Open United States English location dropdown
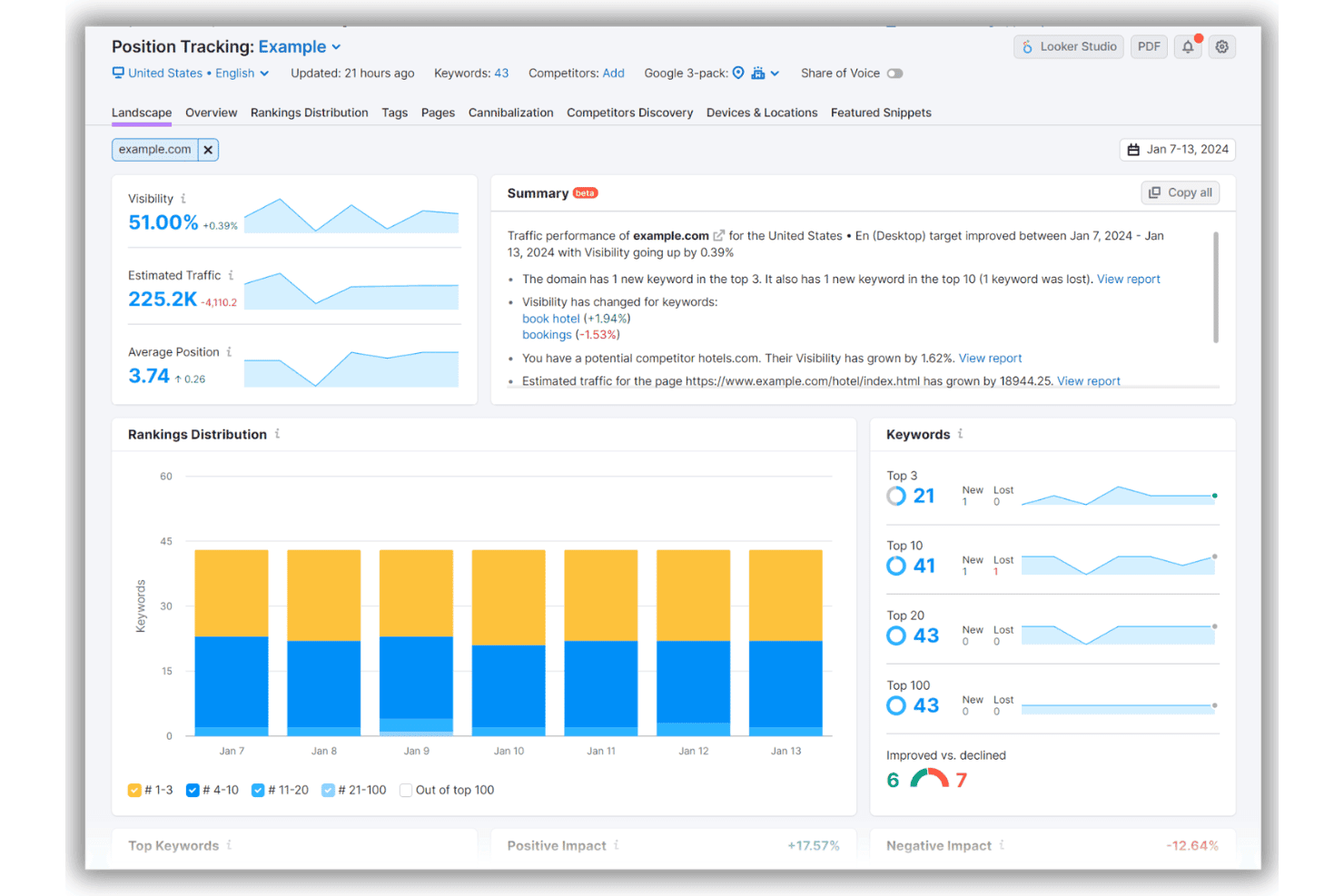The width and height of the screenshot is (1344, 896). click(x=191, y=73)
